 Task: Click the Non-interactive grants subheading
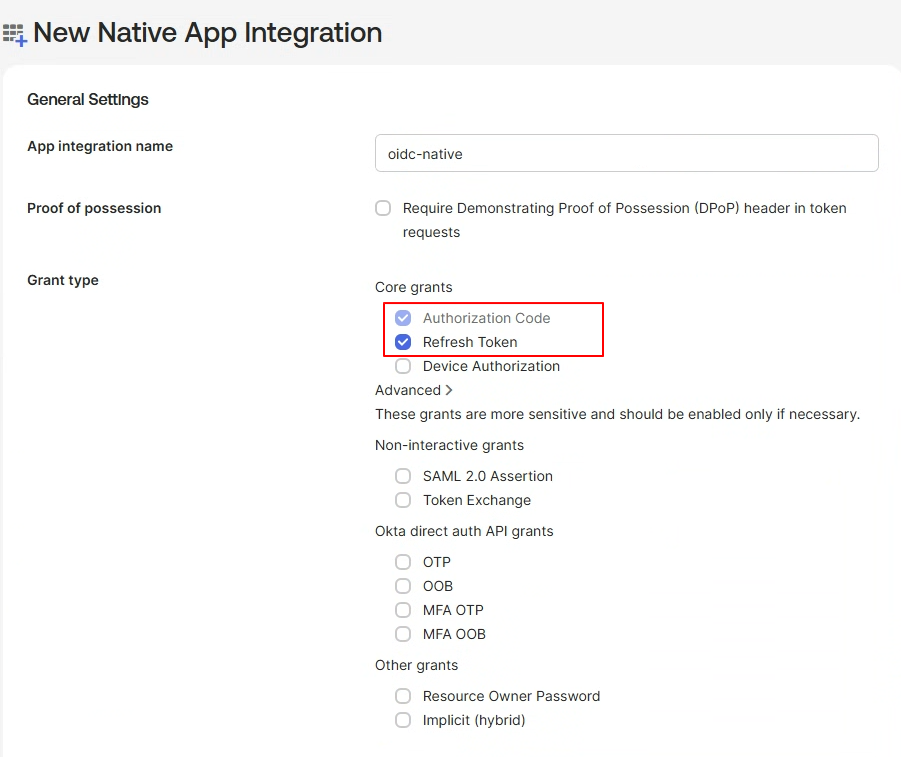(449, 445)
